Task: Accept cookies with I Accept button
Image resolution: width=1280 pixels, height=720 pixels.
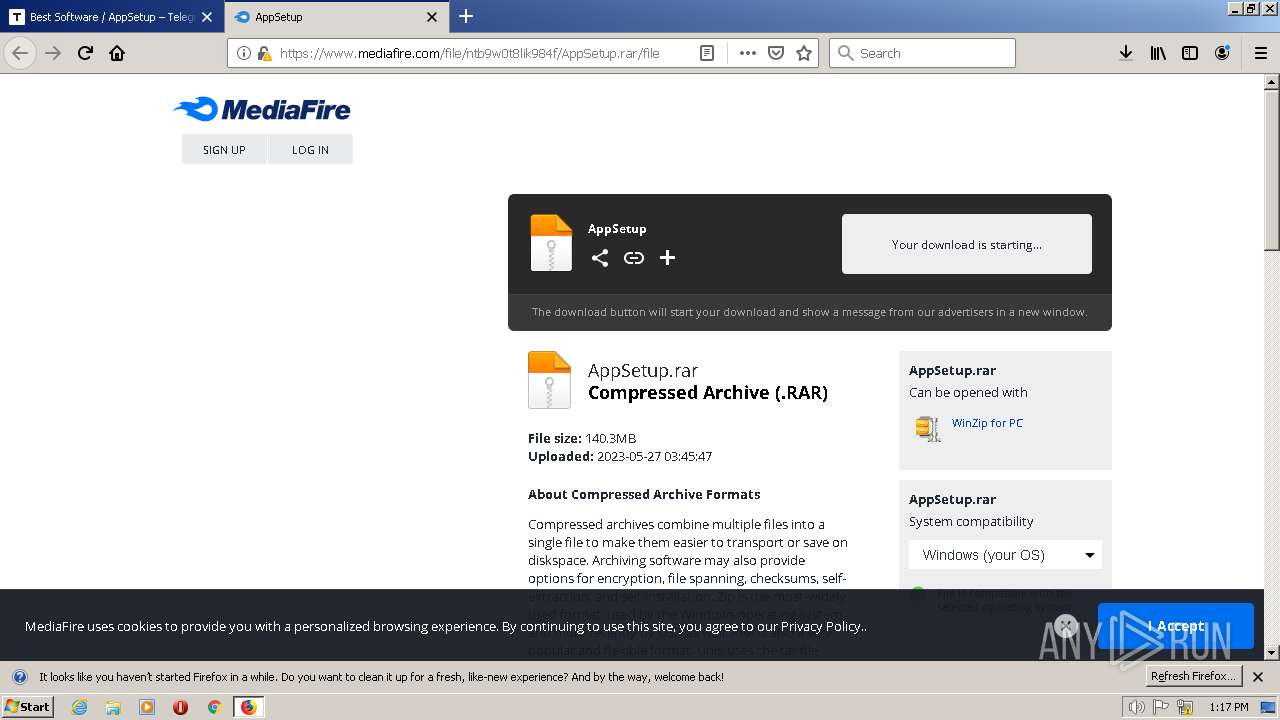Action: point(1176,626)
